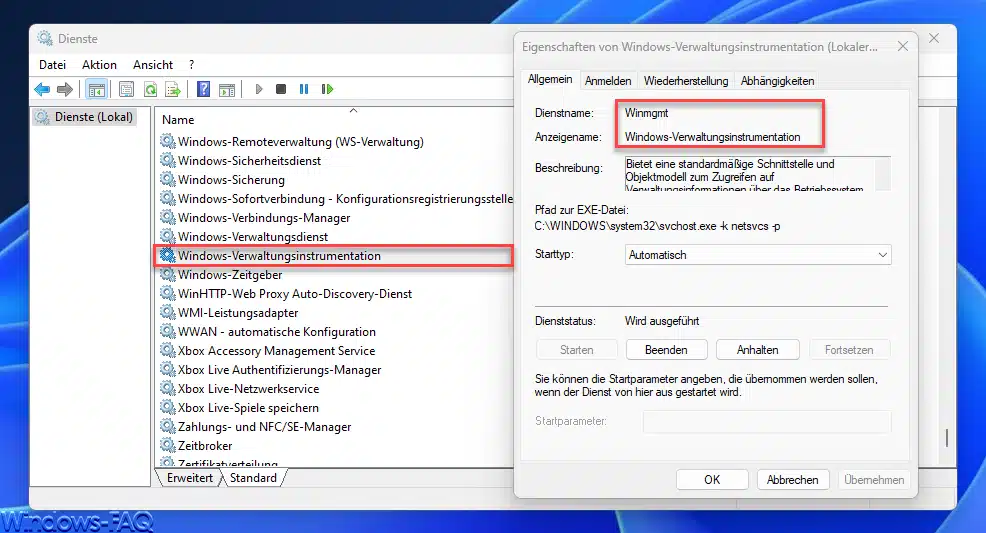Click the Forward arrow in Dienste toolbar
The height and width of the screenshot is (533, 986).
(x=65, y=89)
